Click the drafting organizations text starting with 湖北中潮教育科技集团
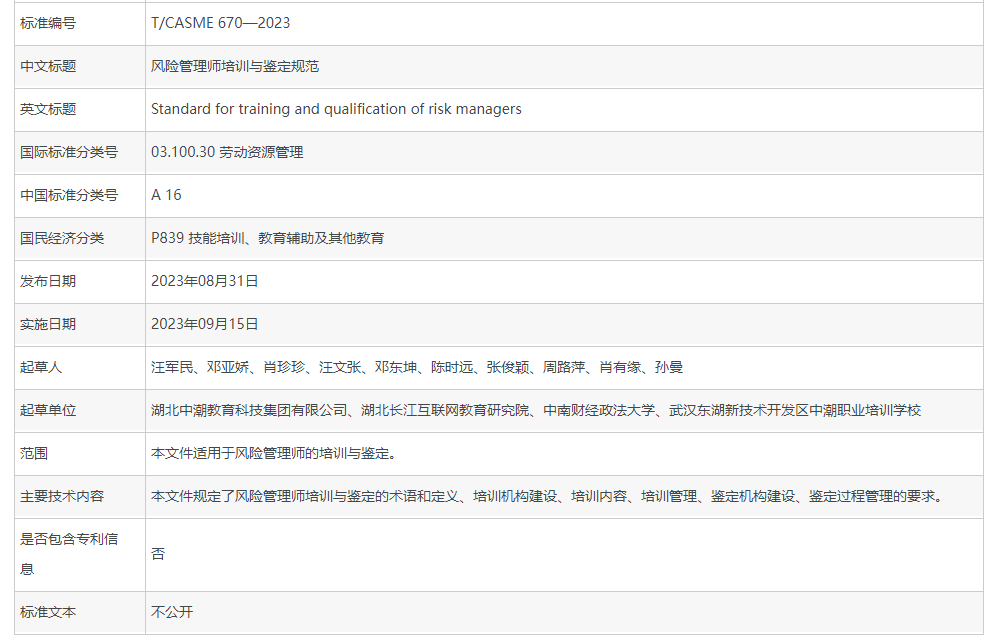 coord(535,410)
